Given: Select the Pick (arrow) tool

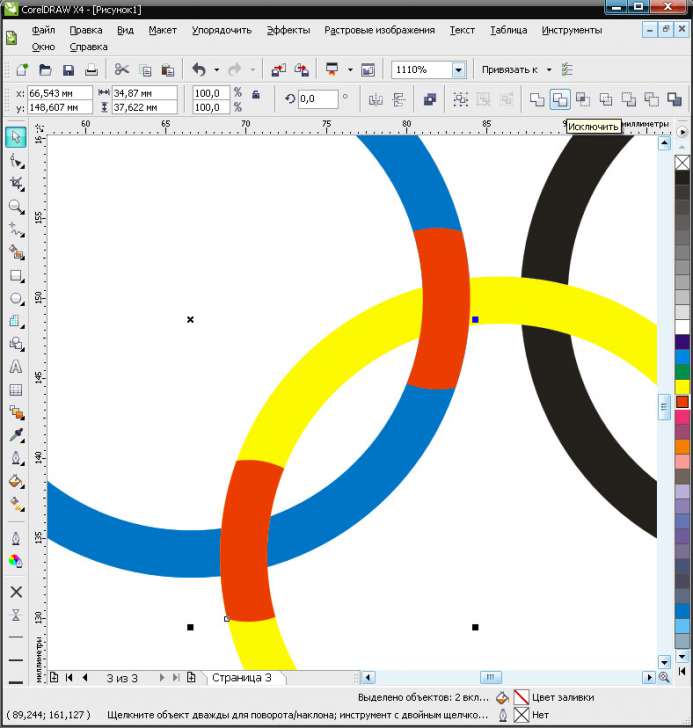Looking at the screenshot, I should [x=16, y=137].
